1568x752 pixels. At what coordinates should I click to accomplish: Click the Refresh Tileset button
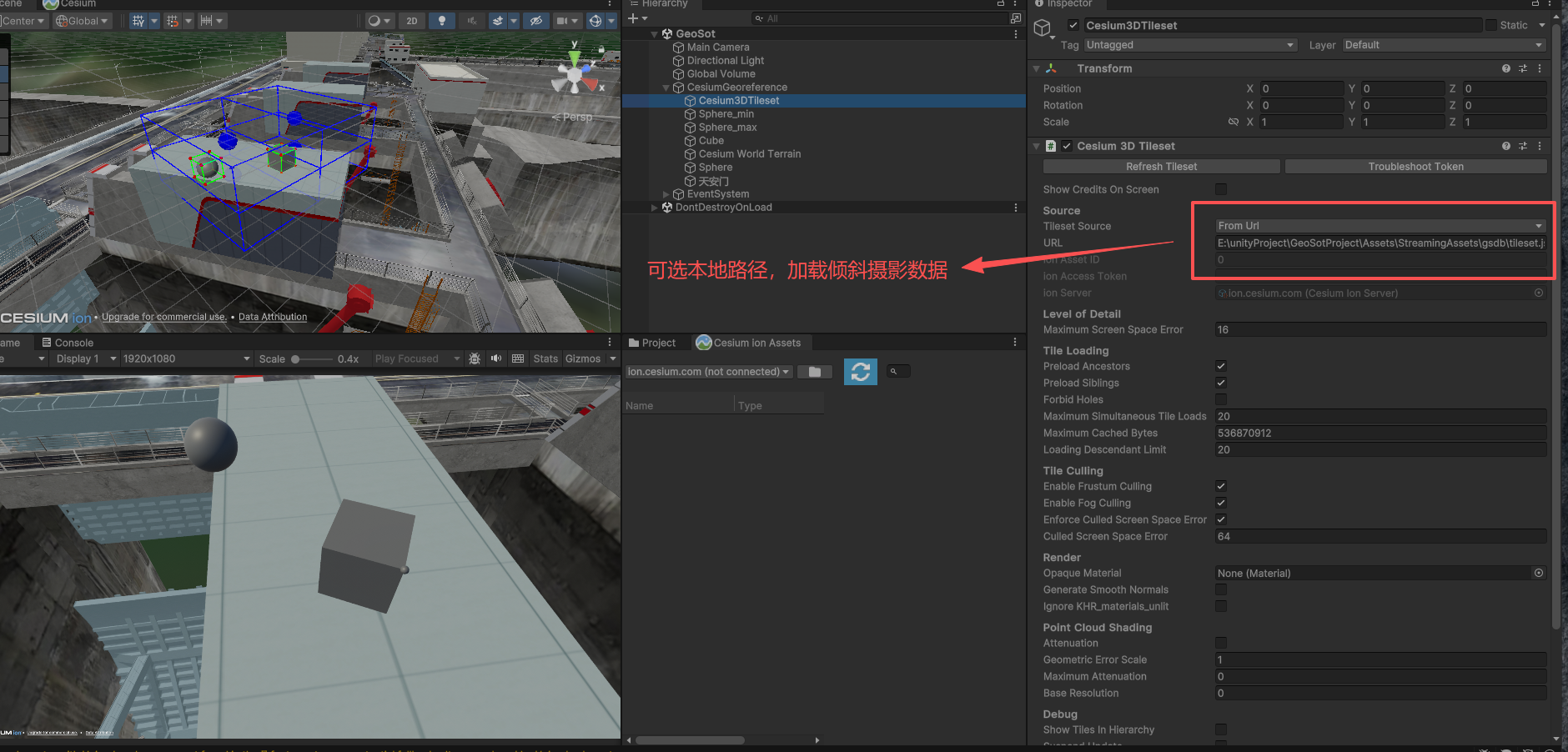(x=1161, y=167)
